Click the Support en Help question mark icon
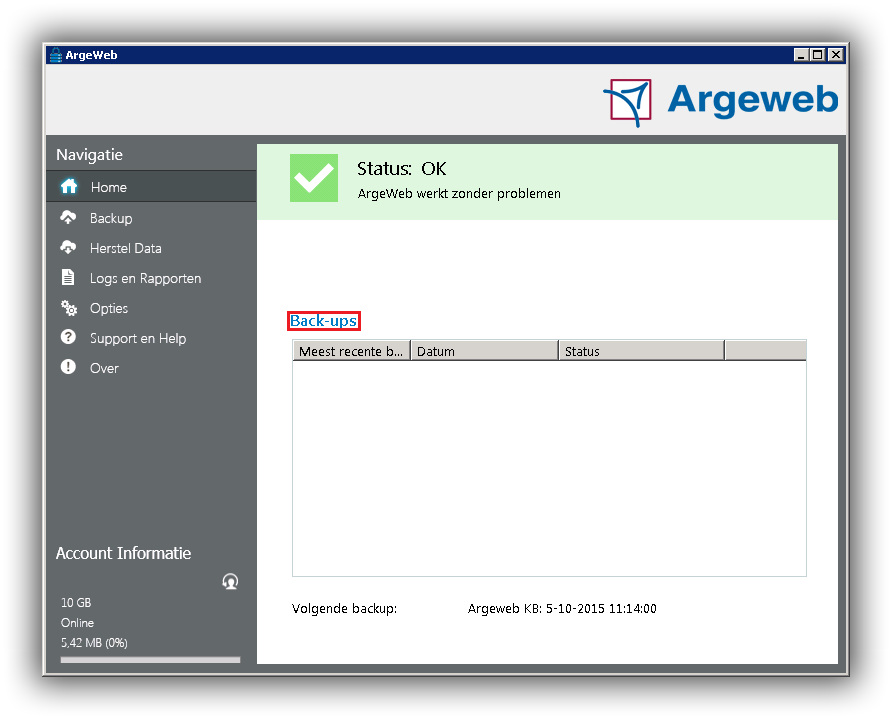This screenshot has height=719, width=892. click(68, 337)
